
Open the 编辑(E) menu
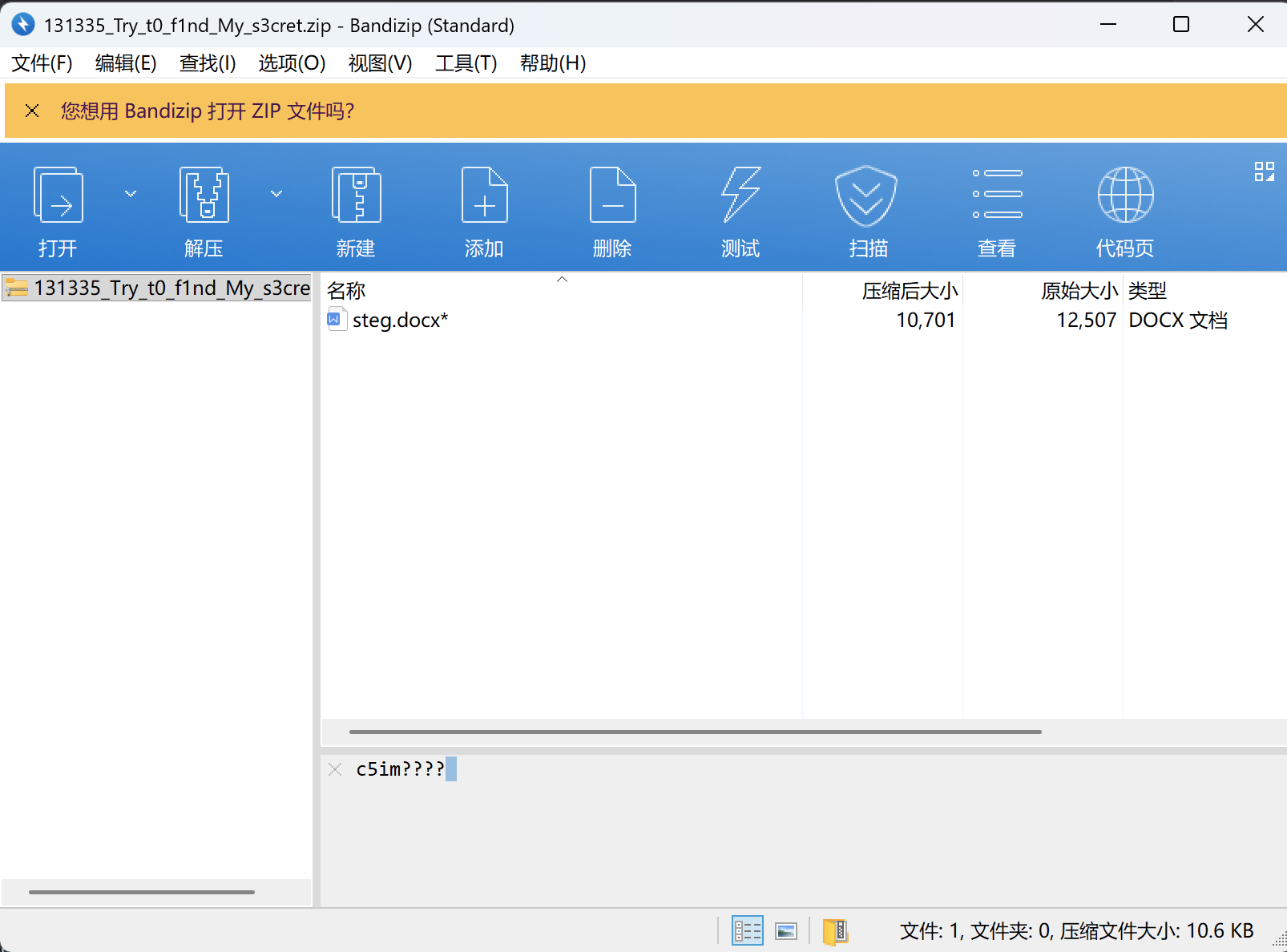[x=126, y=63]
